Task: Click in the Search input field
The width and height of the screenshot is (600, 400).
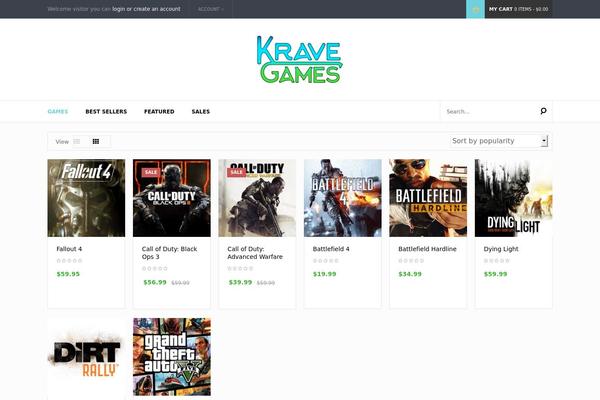Action: point(490,111)
